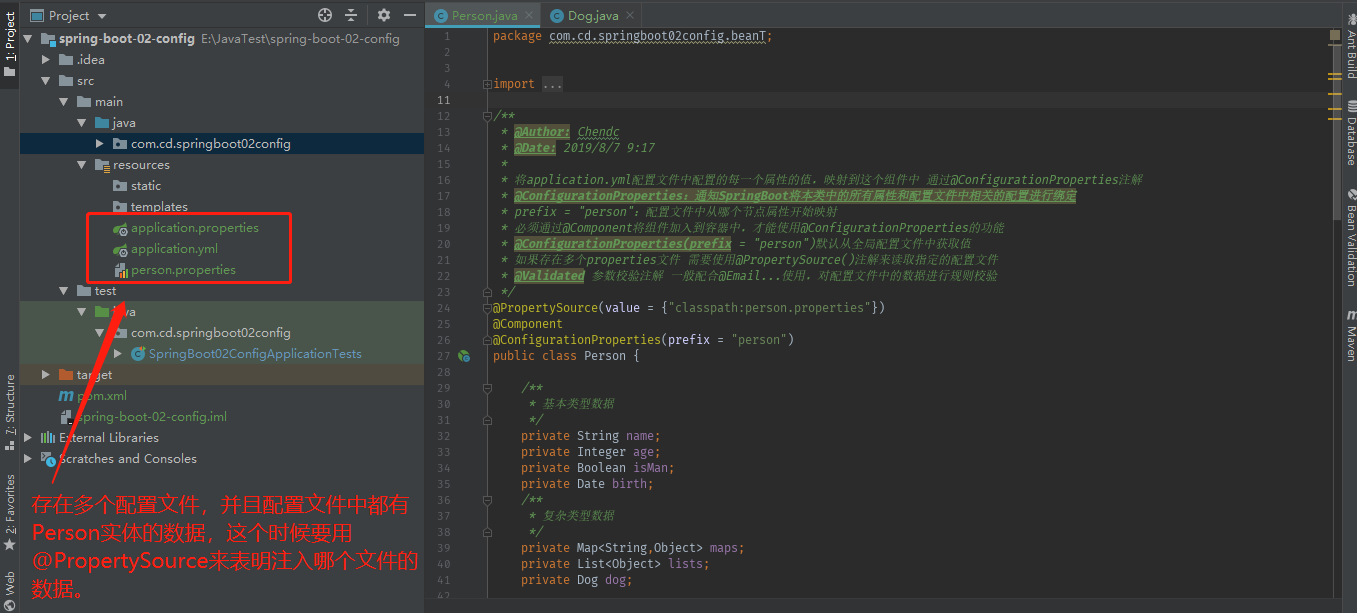The width and height of the screenshot is (1357, 613).
Task: Select application.yml in the tree
Action: point(174,249)
